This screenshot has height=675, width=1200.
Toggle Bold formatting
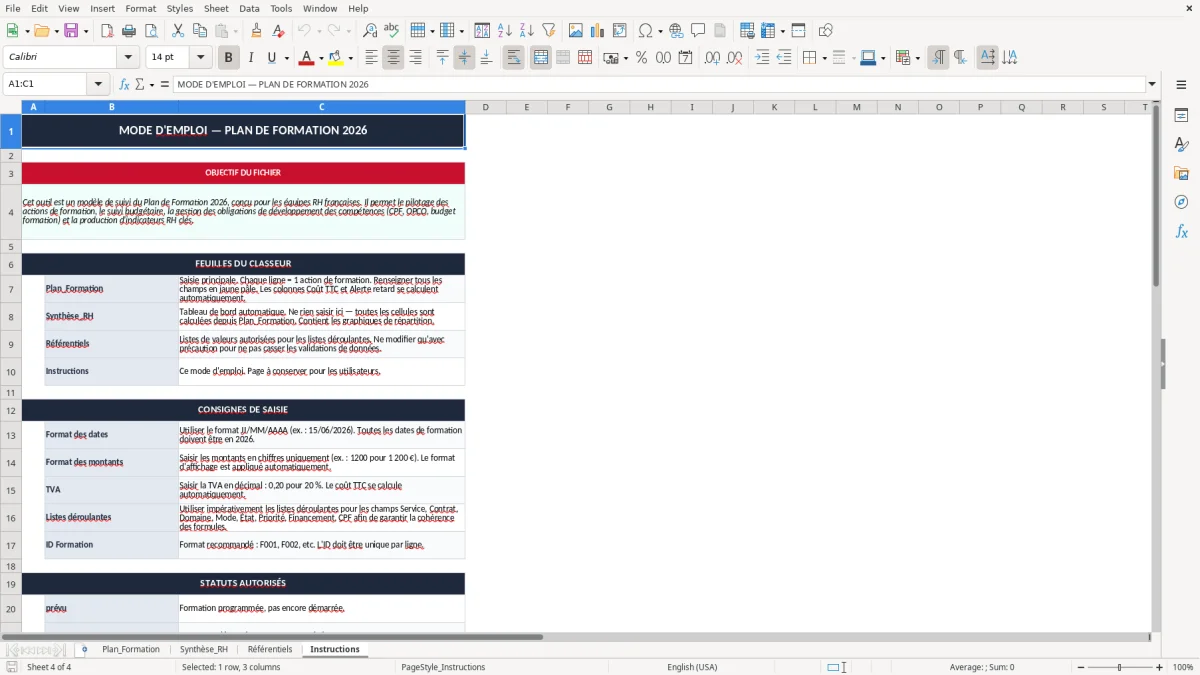coord(228,58)
